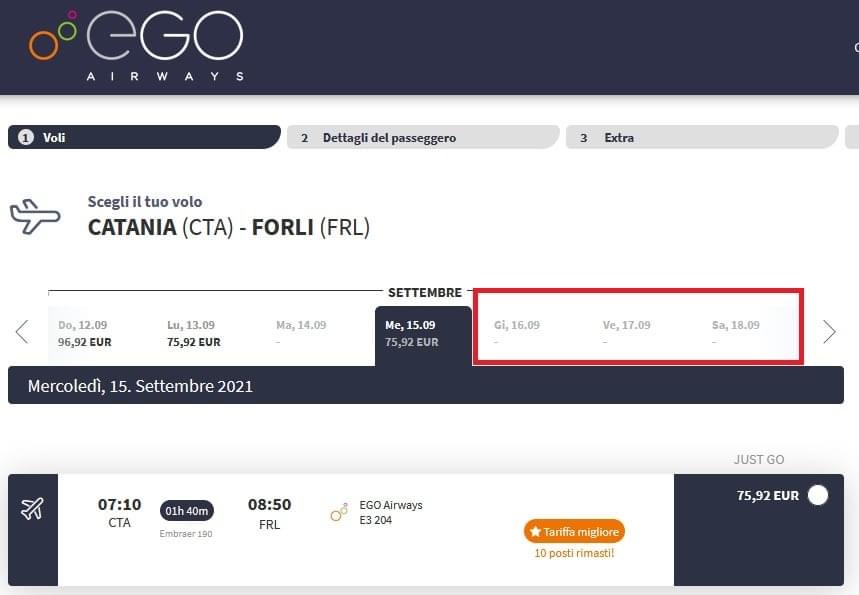The image size is (859, 595).
Task: Open the Voli step tab
Action: [144, 137]
